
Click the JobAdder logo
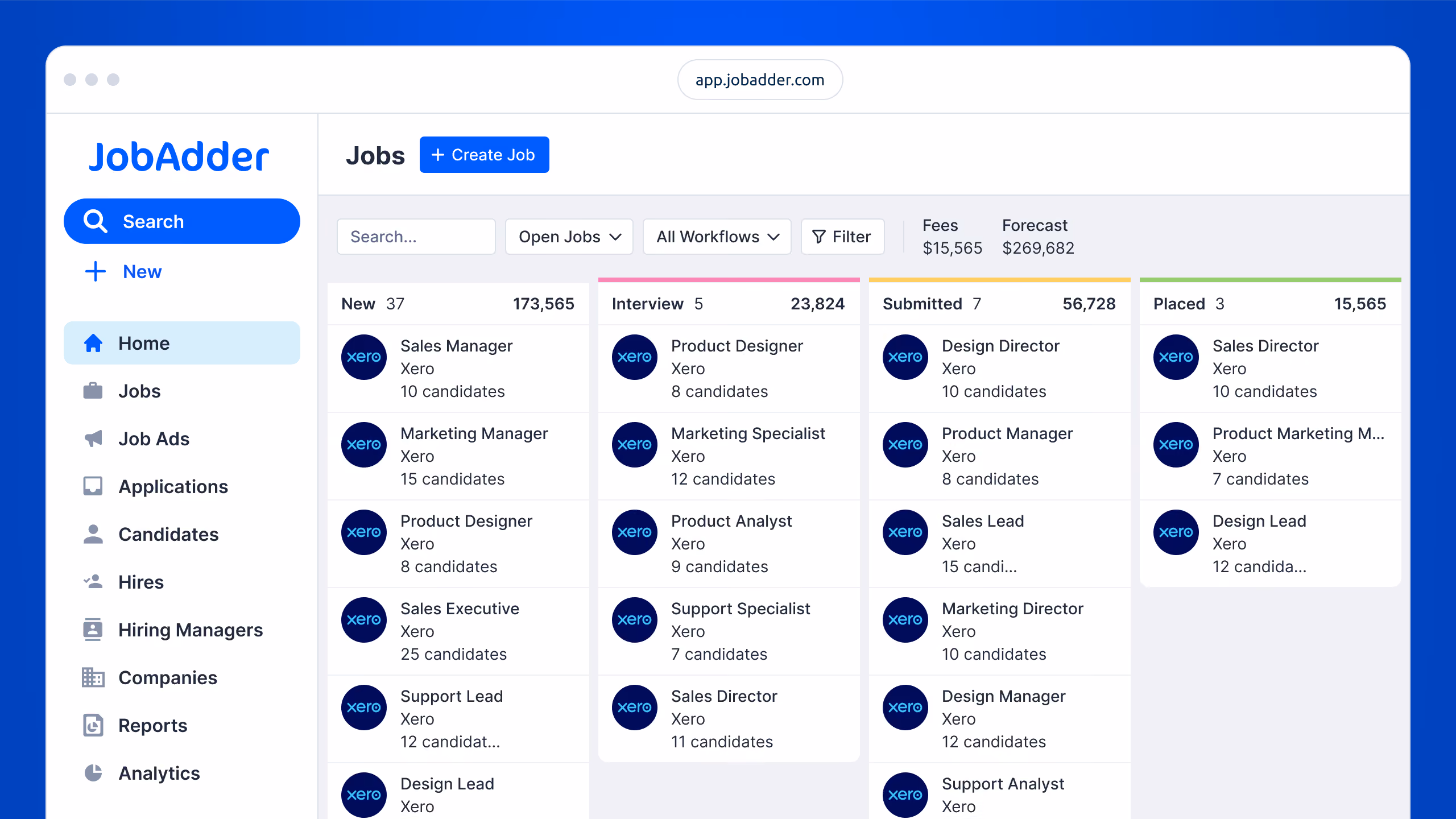[179, 156]
